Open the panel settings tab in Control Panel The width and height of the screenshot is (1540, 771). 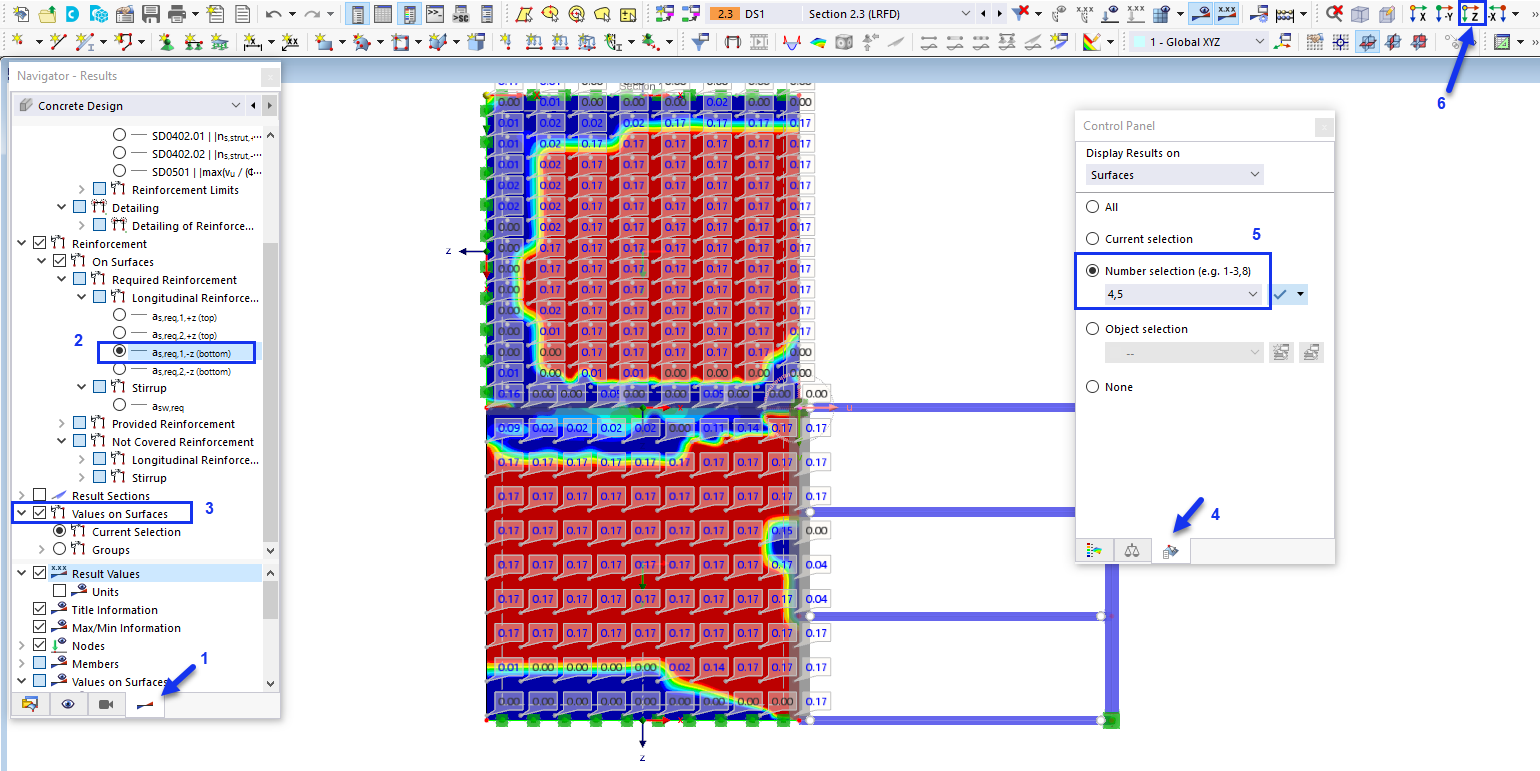1171,551
